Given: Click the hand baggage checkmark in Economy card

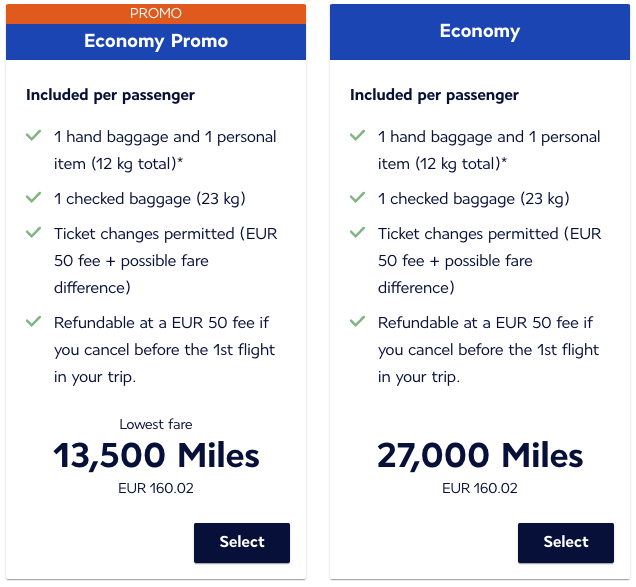Looking at the screenshot, I should point(357,136).
